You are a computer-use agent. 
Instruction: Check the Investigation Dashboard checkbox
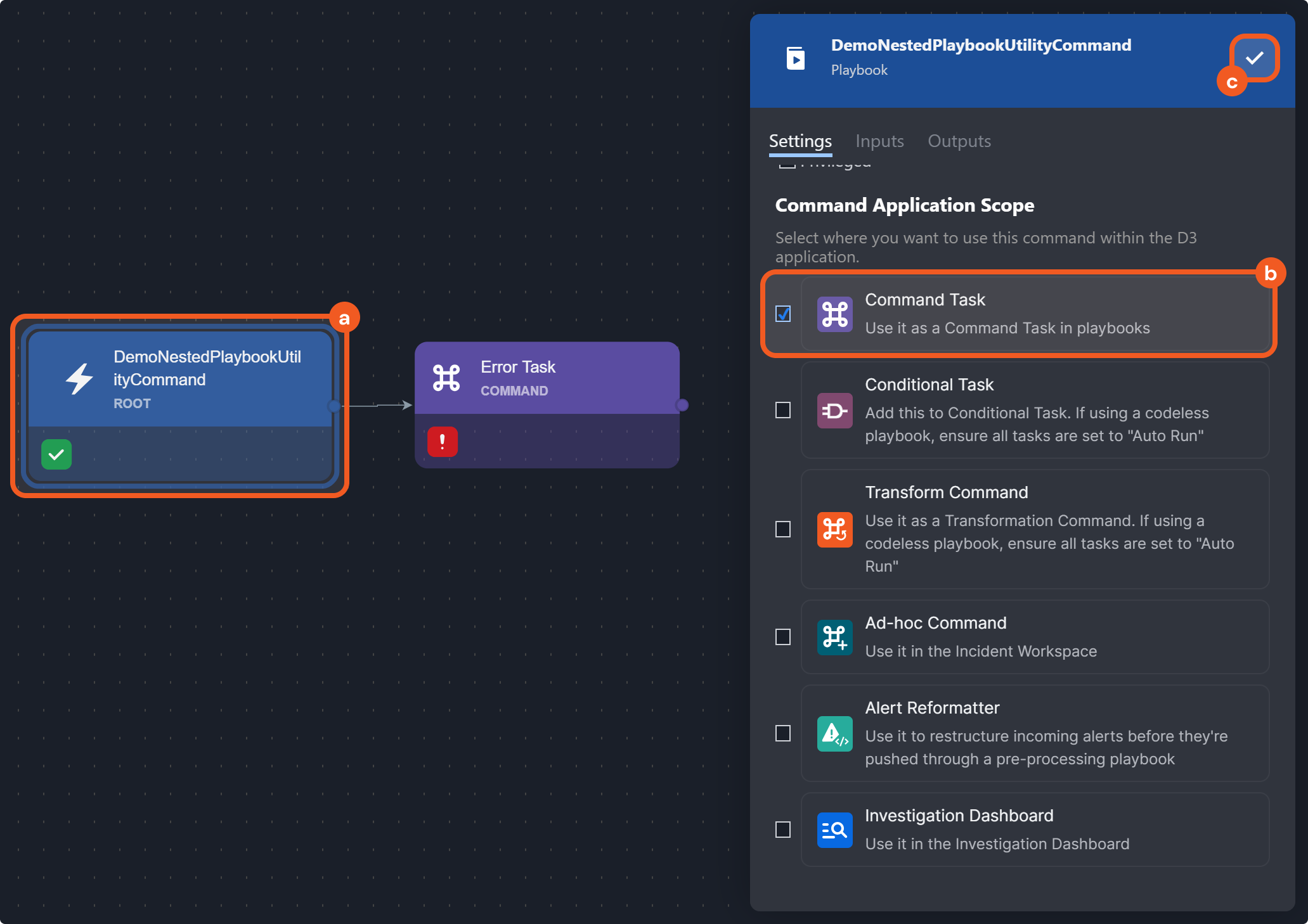pyautogui.click(x=783, y=830)
